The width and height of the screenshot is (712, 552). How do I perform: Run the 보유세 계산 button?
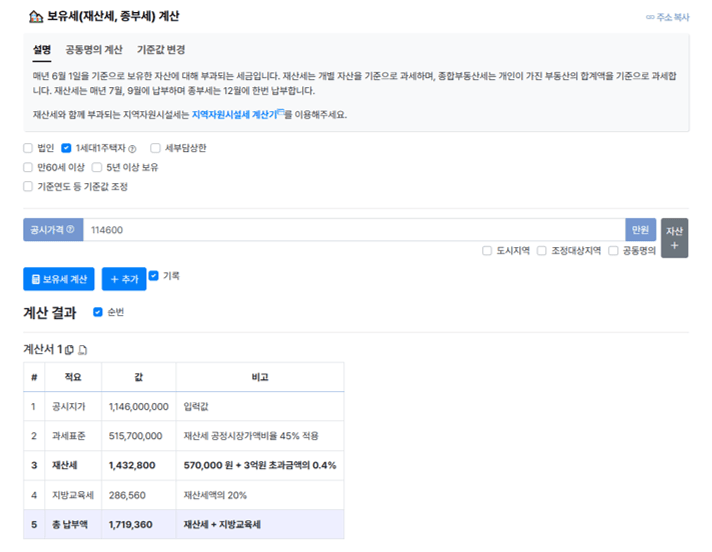point(59,279)
